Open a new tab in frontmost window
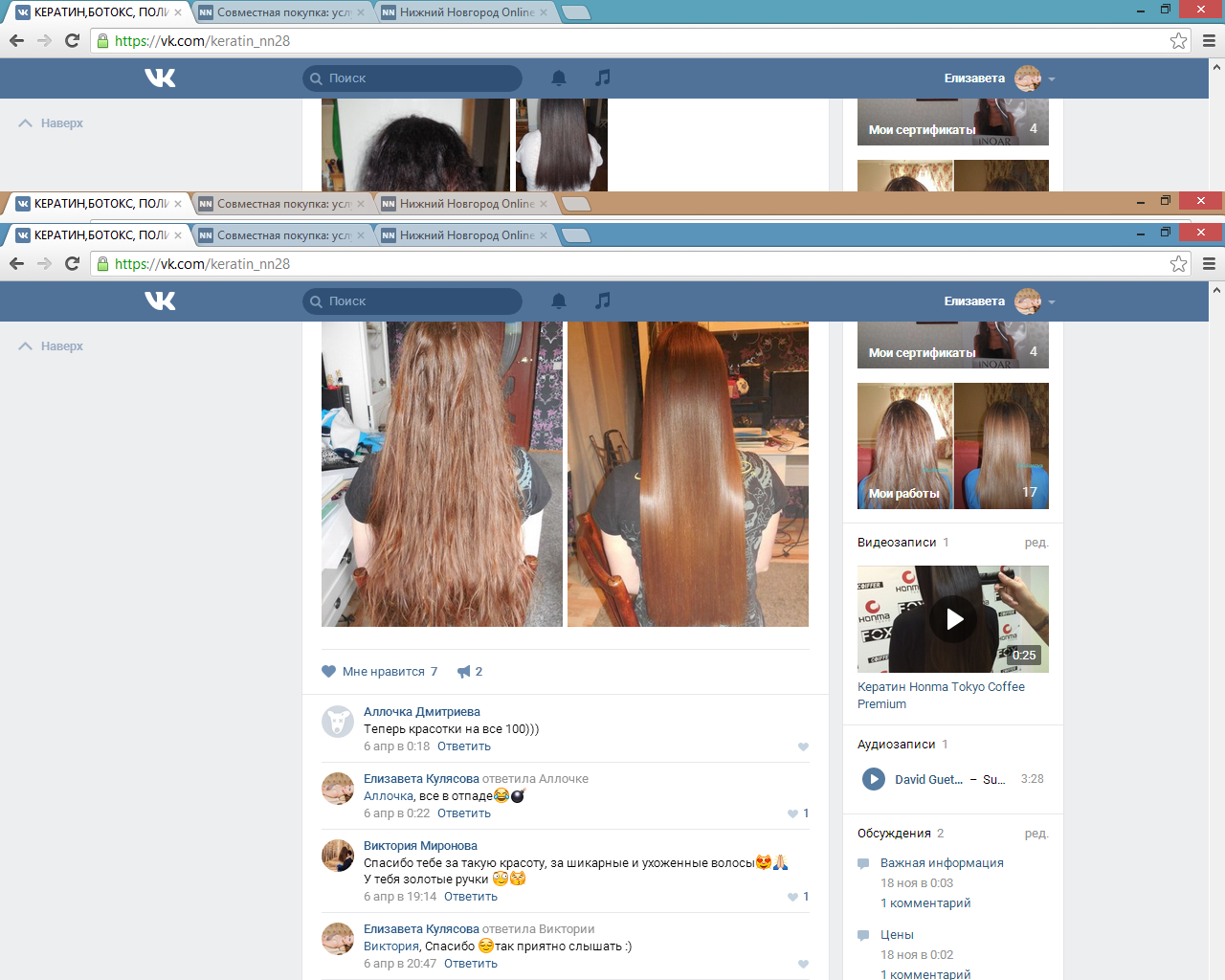 575,235
